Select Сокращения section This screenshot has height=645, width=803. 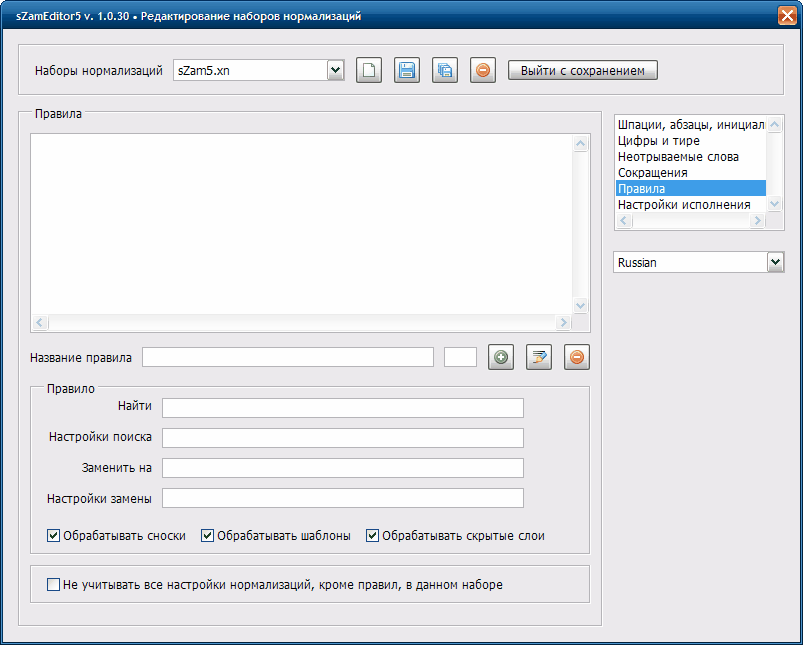click(x=690, y=173)
